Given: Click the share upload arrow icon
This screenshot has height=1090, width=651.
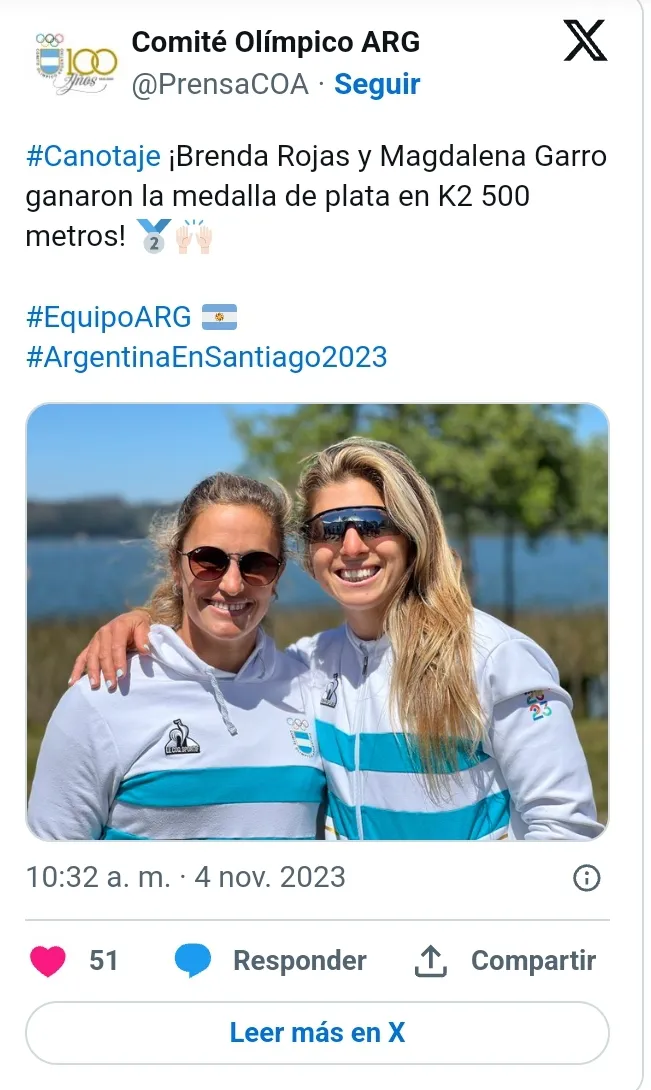Looking at the screenshot, I should click(x=429, y=961).
